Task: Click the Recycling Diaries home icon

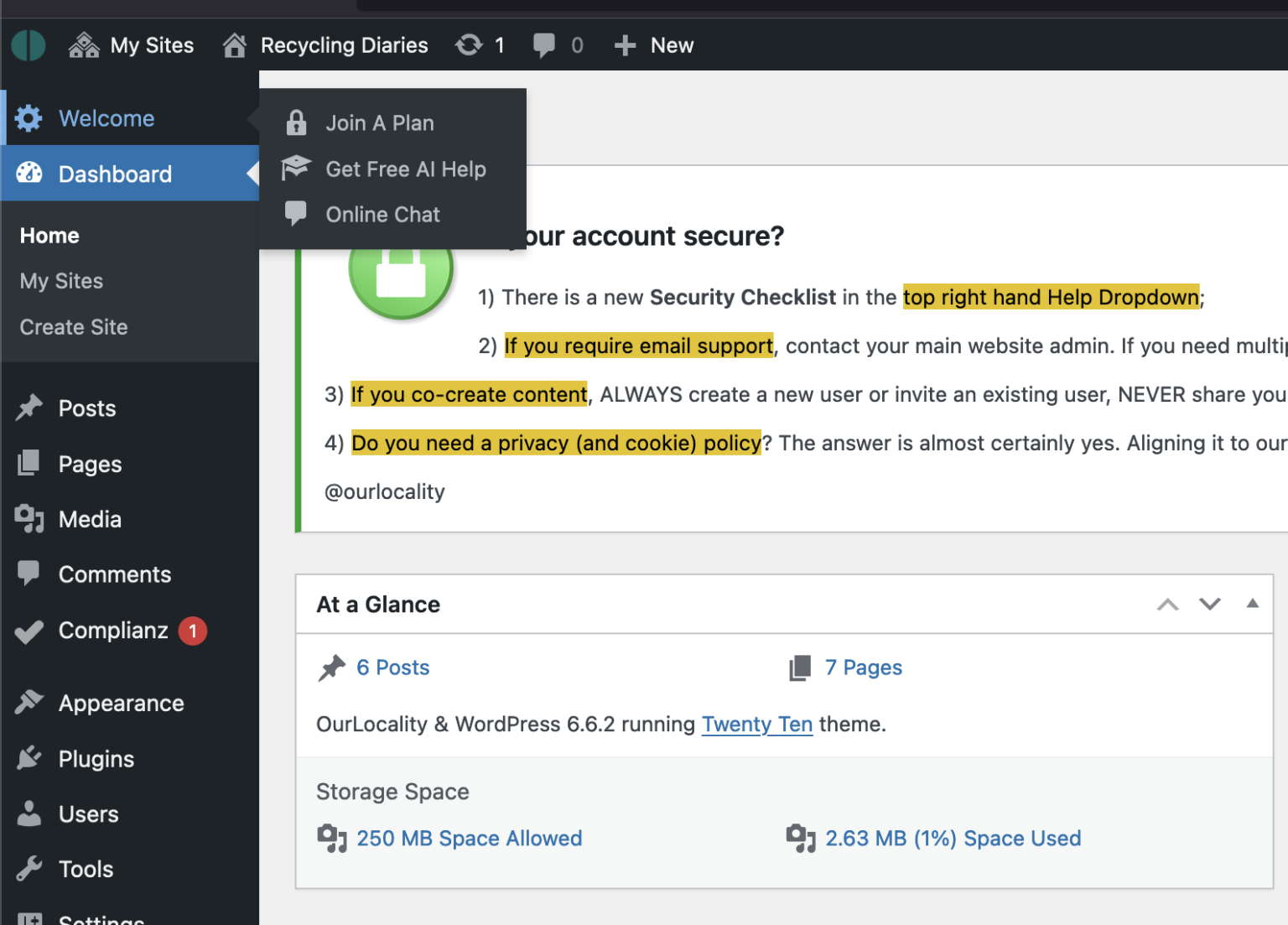Action: (235, 45)
